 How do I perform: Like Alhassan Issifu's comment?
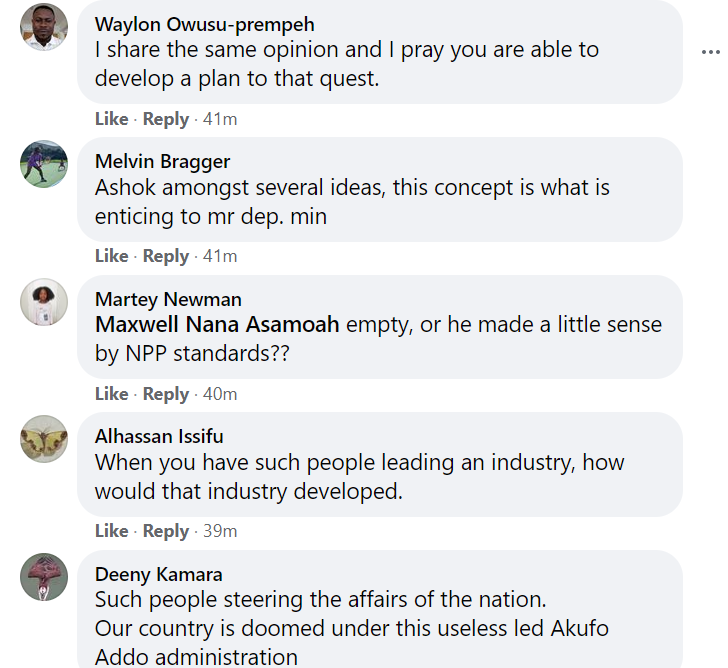[111, 531]
